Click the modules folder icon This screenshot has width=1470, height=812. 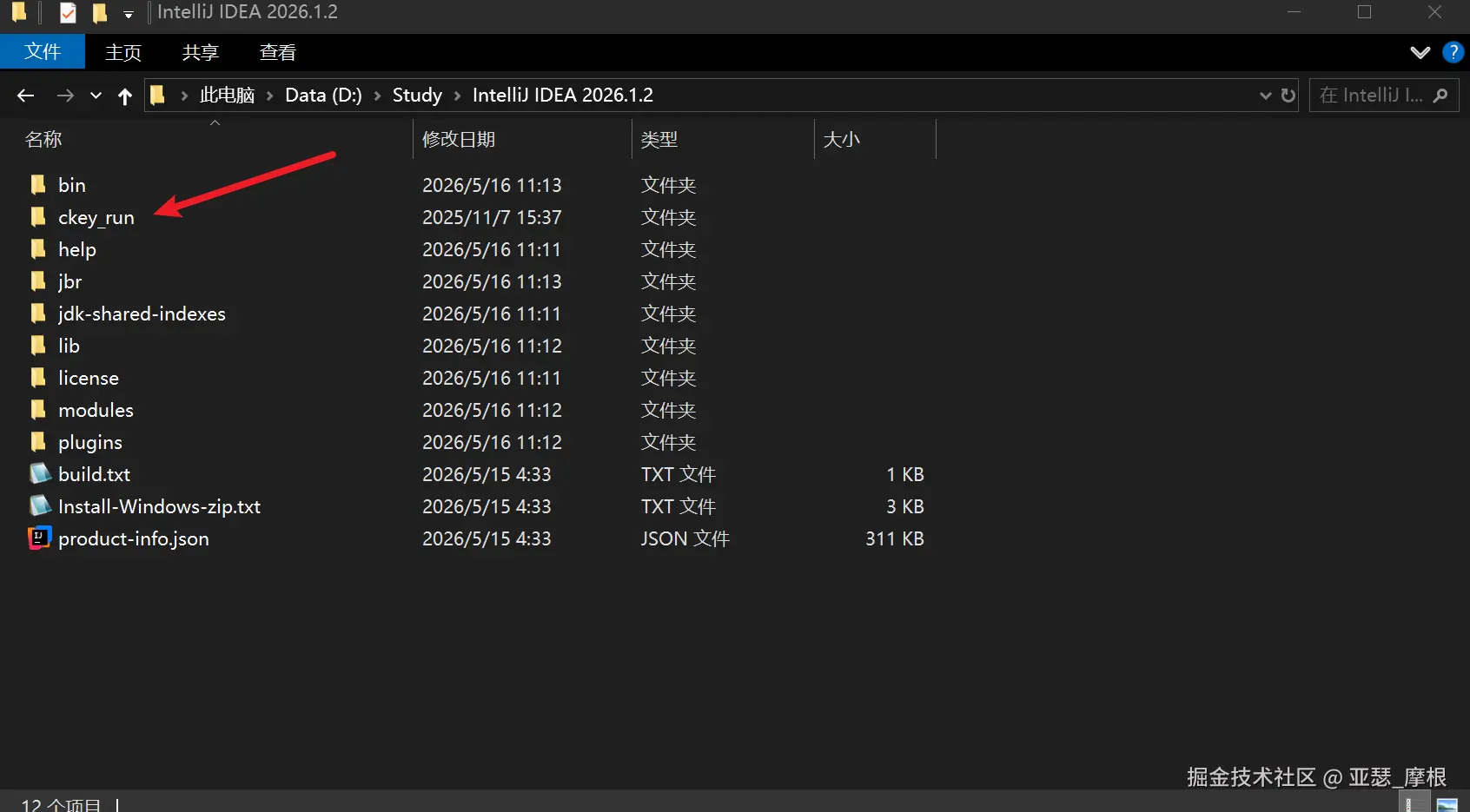coord(38,410)
